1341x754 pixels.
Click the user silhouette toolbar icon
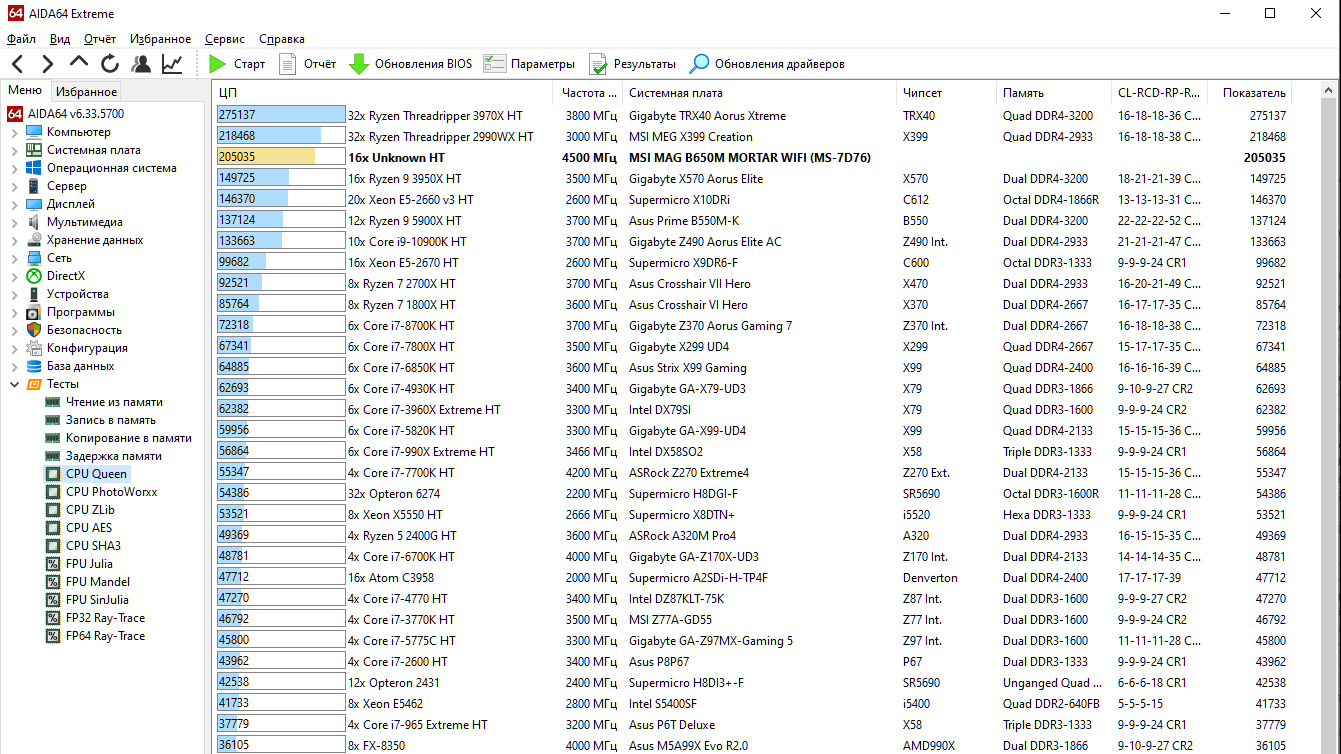pos(141,64)
